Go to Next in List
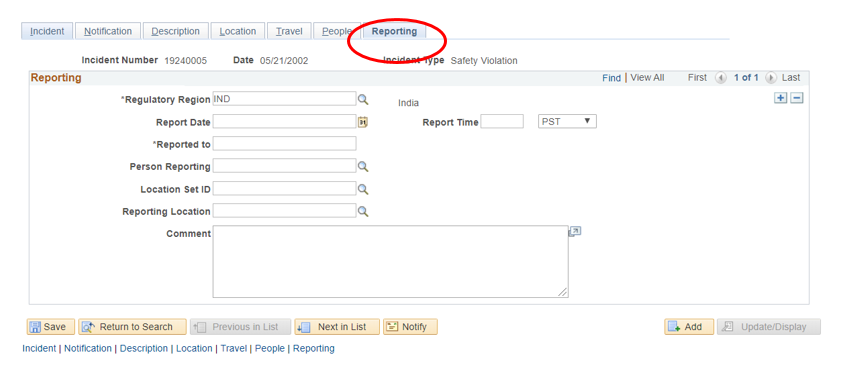Screen dimensions: 851x385 (336, 327)
